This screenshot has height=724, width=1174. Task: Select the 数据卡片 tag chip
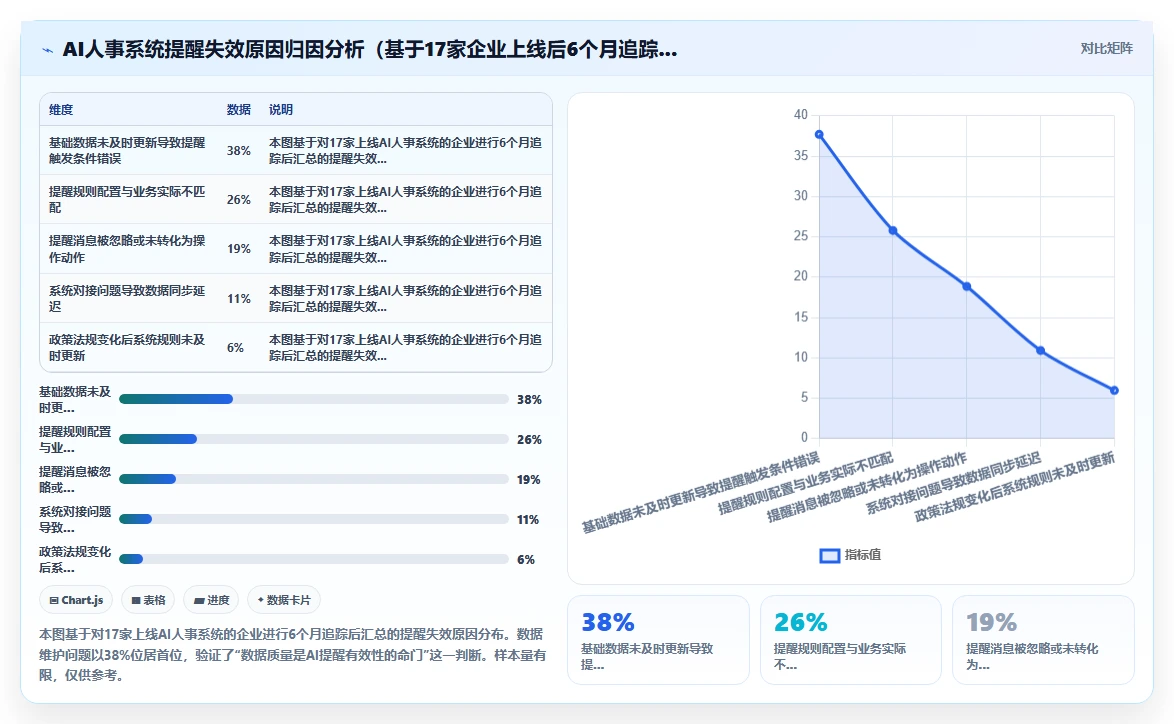coord(284,600)
